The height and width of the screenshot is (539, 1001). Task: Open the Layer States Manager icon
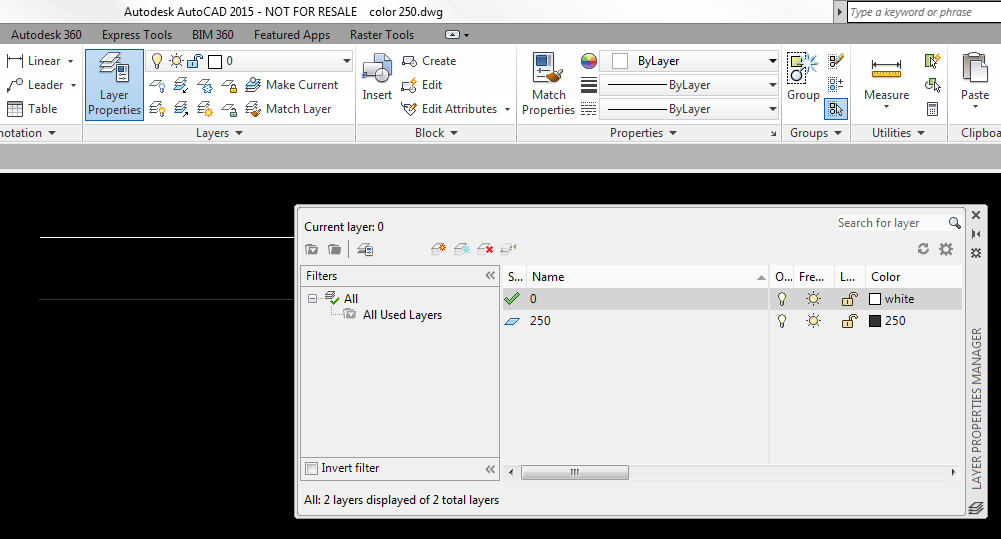pyautogui.click(x=365, y=250)
